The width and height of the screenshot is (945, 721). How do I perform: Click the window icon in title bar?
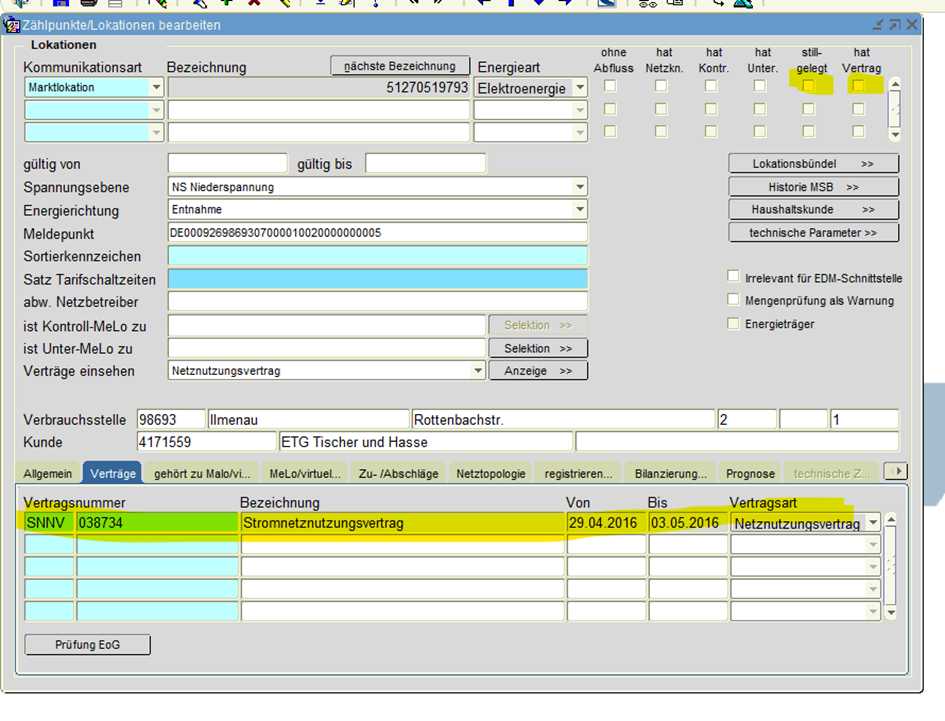coord(12,24)
